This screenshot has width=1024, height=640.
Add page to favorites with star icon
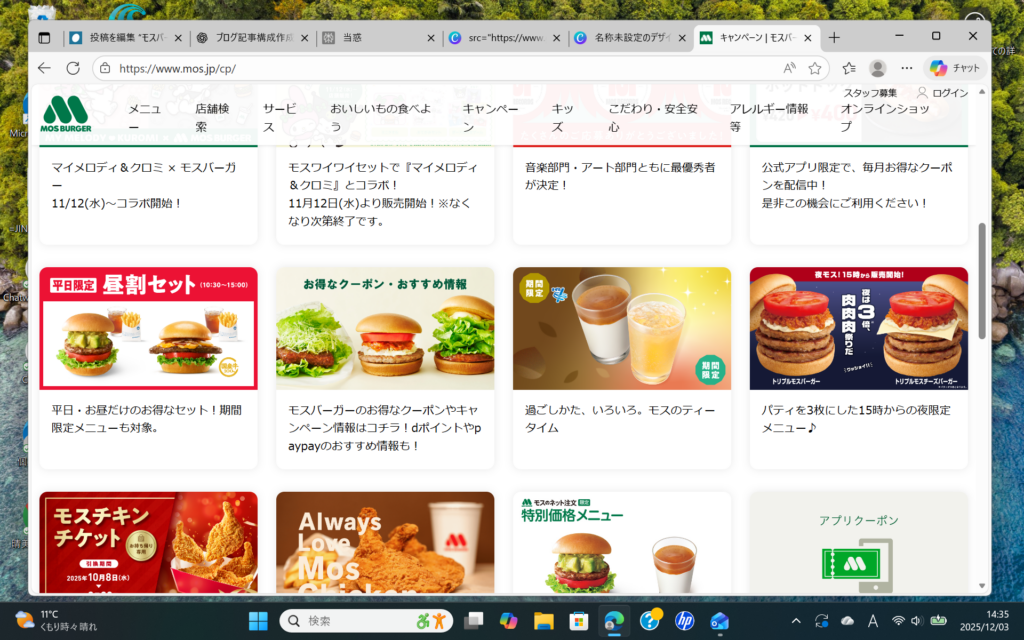pyautogui.click(x=815, y=68)
